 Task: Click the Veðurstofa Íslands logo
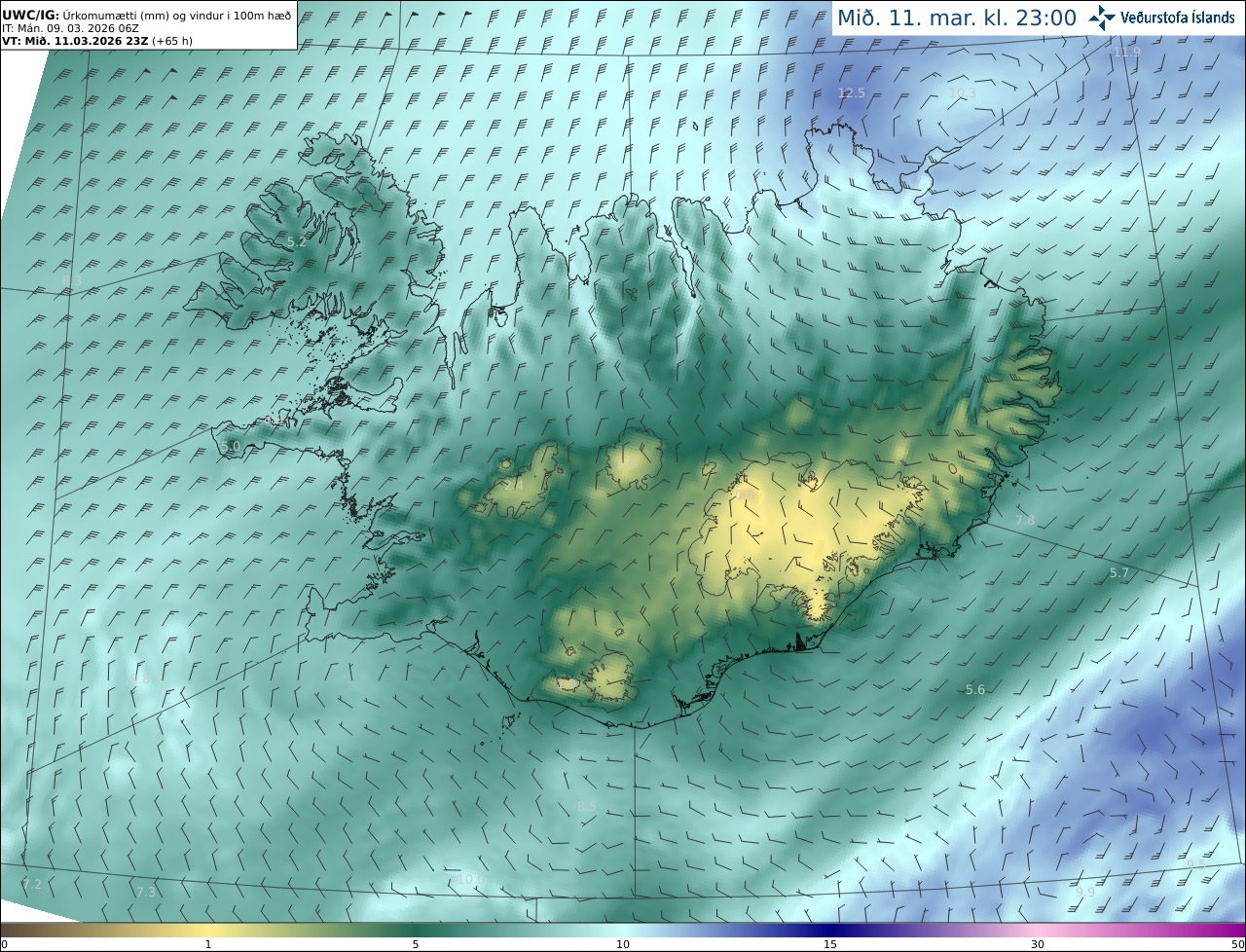(x=1162, y=18)
